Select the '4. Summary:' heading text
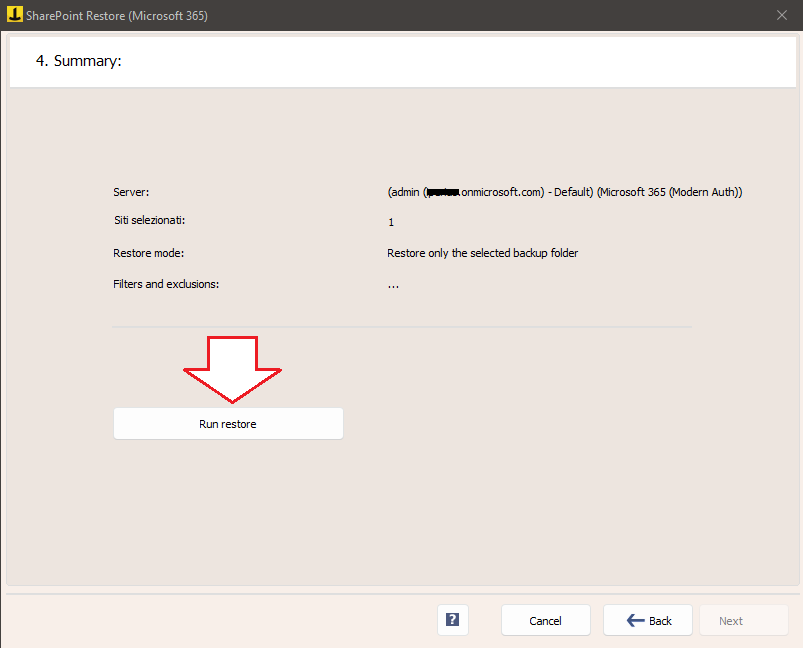Screen dimensions: 803x648 (78, 61)
